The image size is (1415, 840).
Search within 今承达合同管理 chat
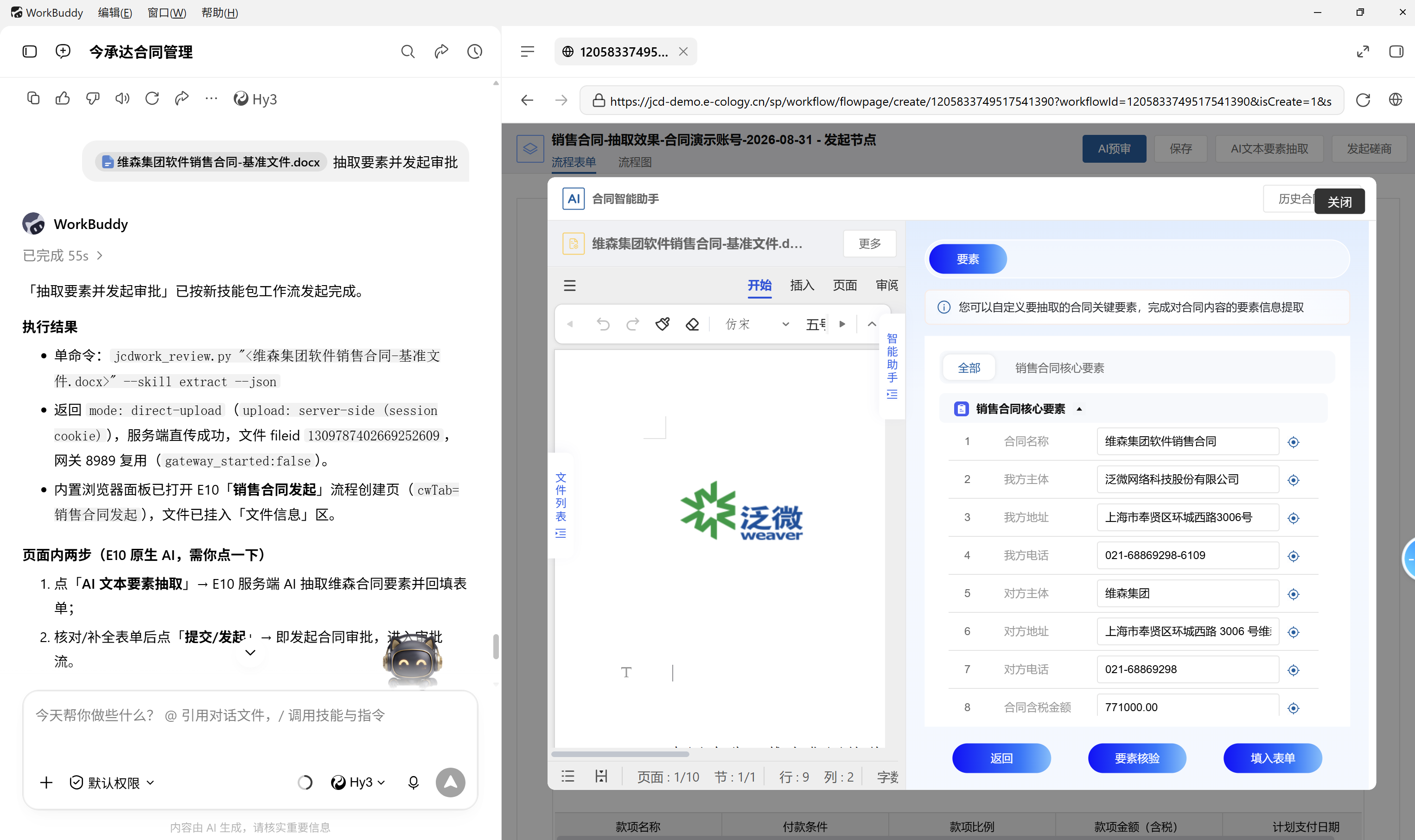click(408, 51)
